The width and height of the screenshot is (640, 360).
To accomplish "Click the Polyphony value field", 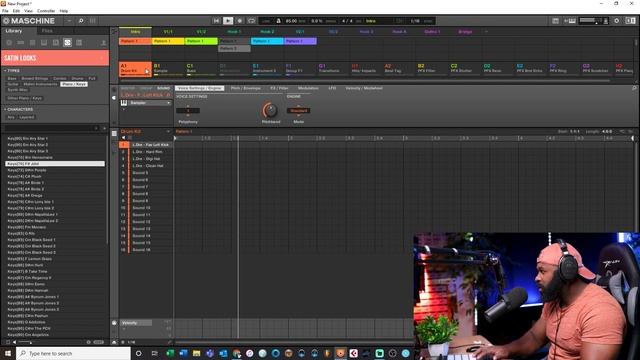I will pyautogui.click(x=188, y=111).
